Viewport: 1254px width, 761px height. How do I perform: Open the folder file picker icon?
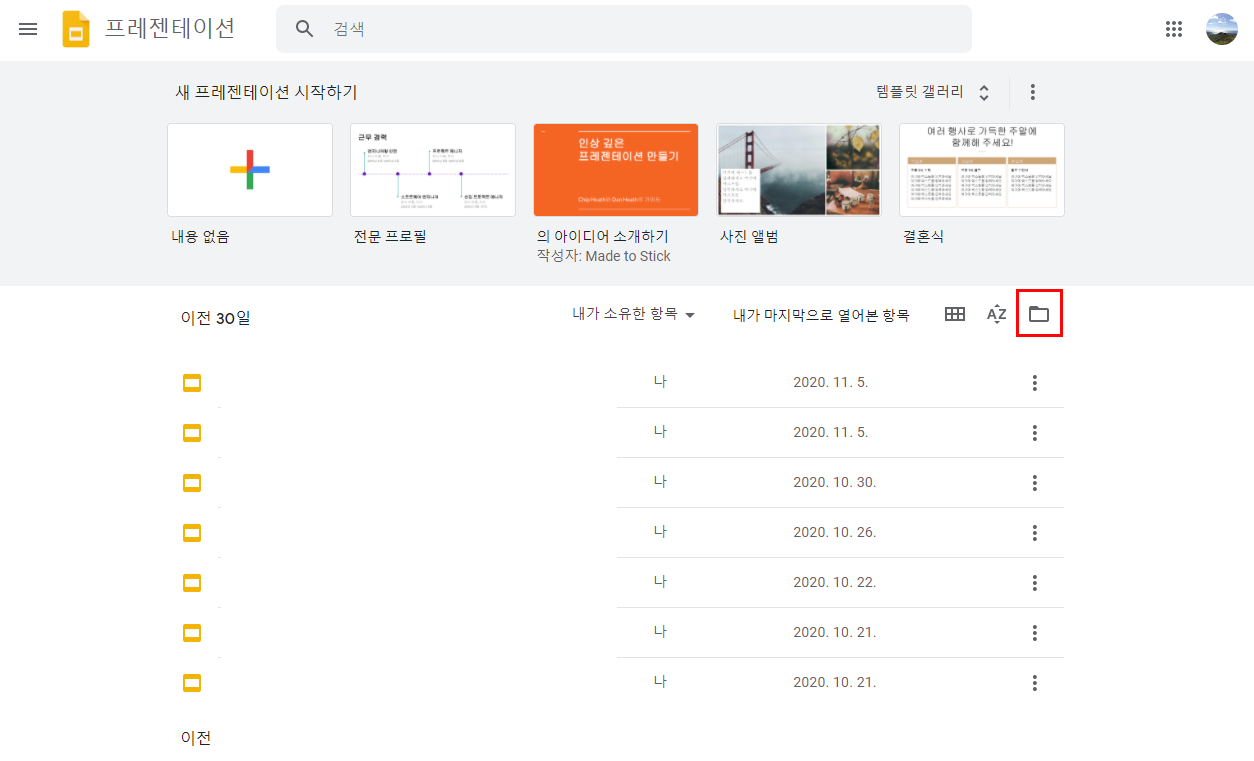(1039, 314)
